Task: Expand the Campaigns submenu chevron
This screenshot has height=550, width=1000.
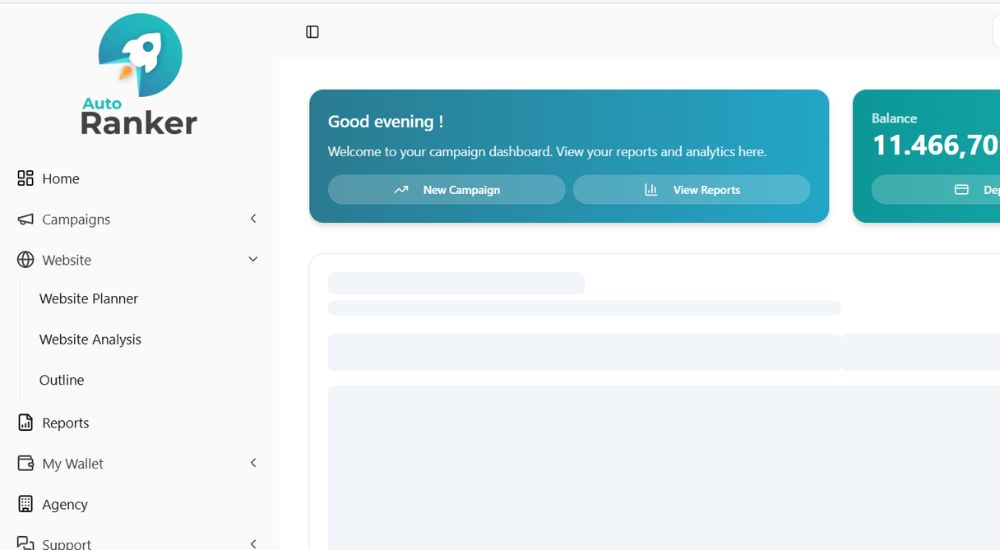Action: [x=253, y=219]
